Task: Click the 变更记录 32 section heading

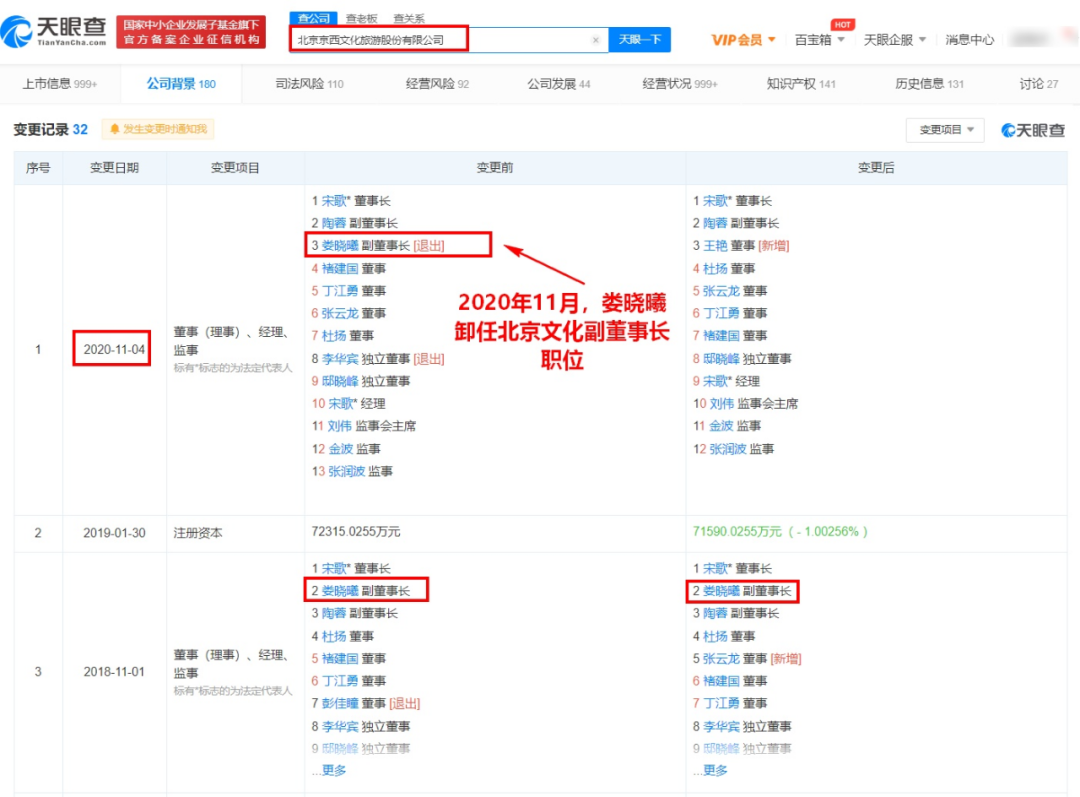Action: [x=50, y=130]
